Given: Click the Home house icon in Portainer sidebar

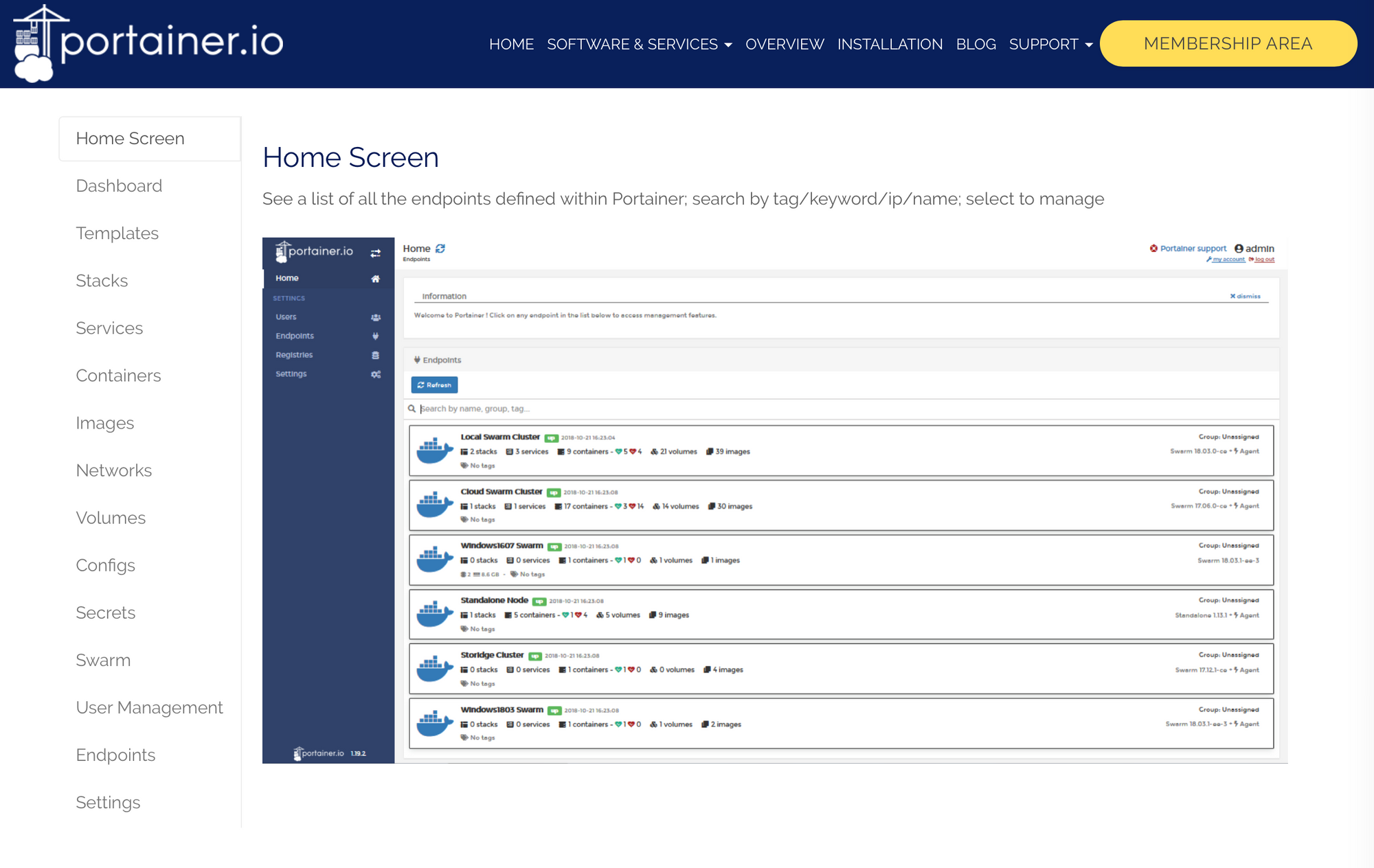Looking at the screenshot, I should [375, 279].
